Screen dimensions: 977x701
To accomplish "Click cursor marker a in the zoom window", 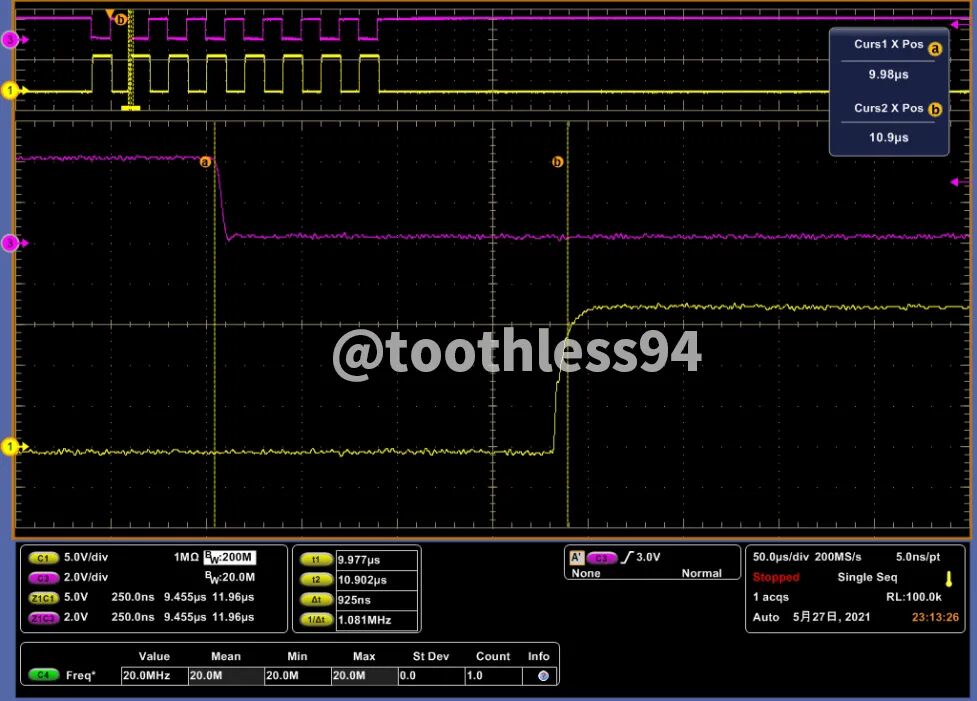I will click(x=205, y=162).
